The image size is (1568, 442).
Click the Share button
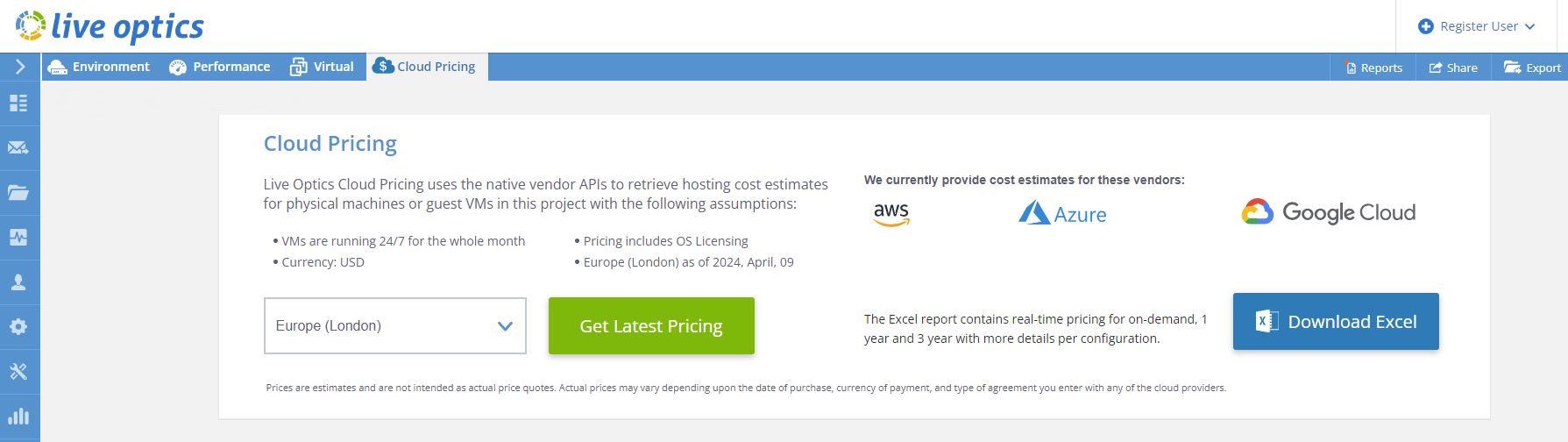pos(1453,68)
